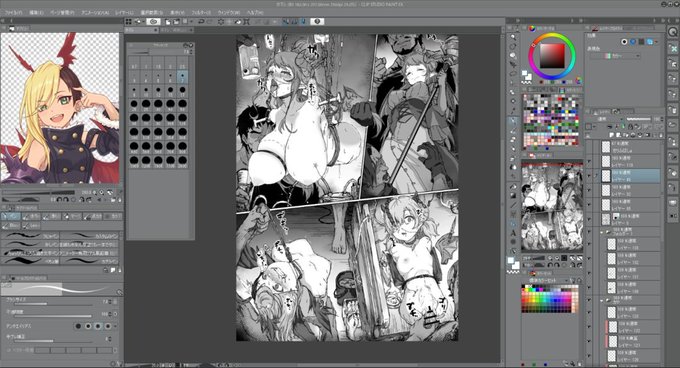The width and height of the screenshot is (680, 368).
Task: Open the ファイル (File) menu
Action: click(13, 13)
